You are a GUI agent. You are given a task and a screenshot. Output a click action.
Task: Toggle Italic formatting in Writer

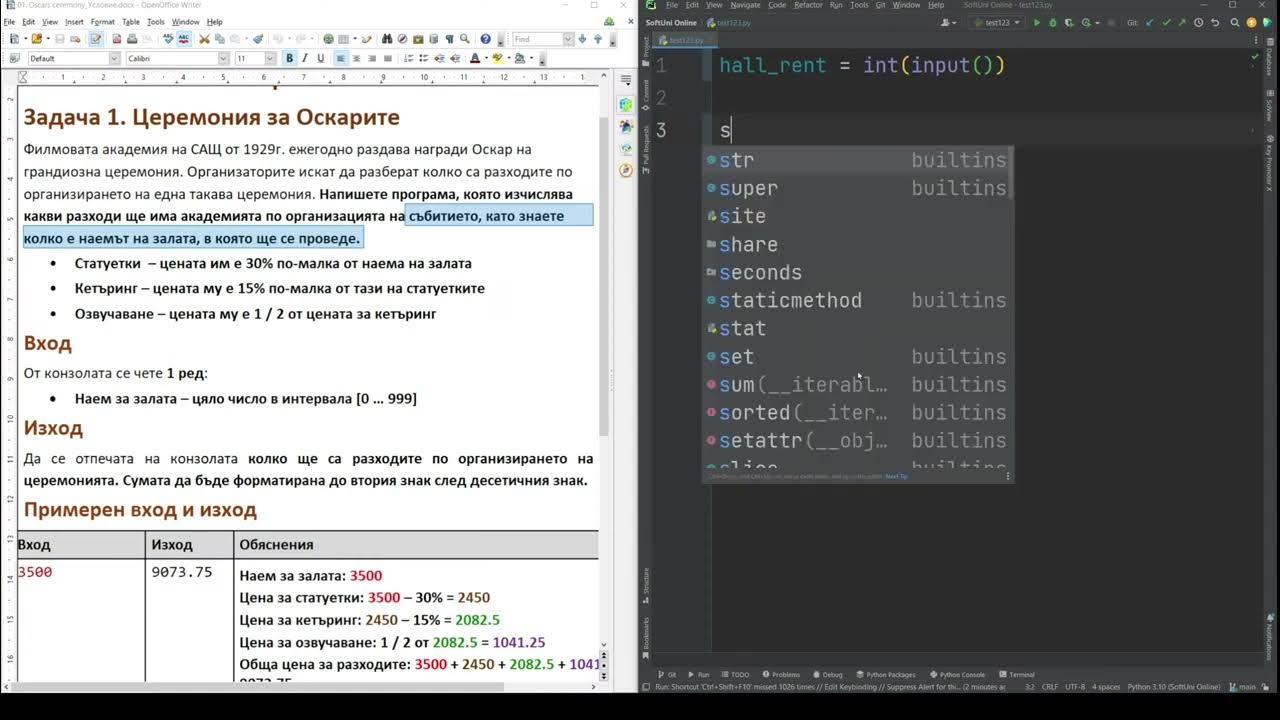304,58
